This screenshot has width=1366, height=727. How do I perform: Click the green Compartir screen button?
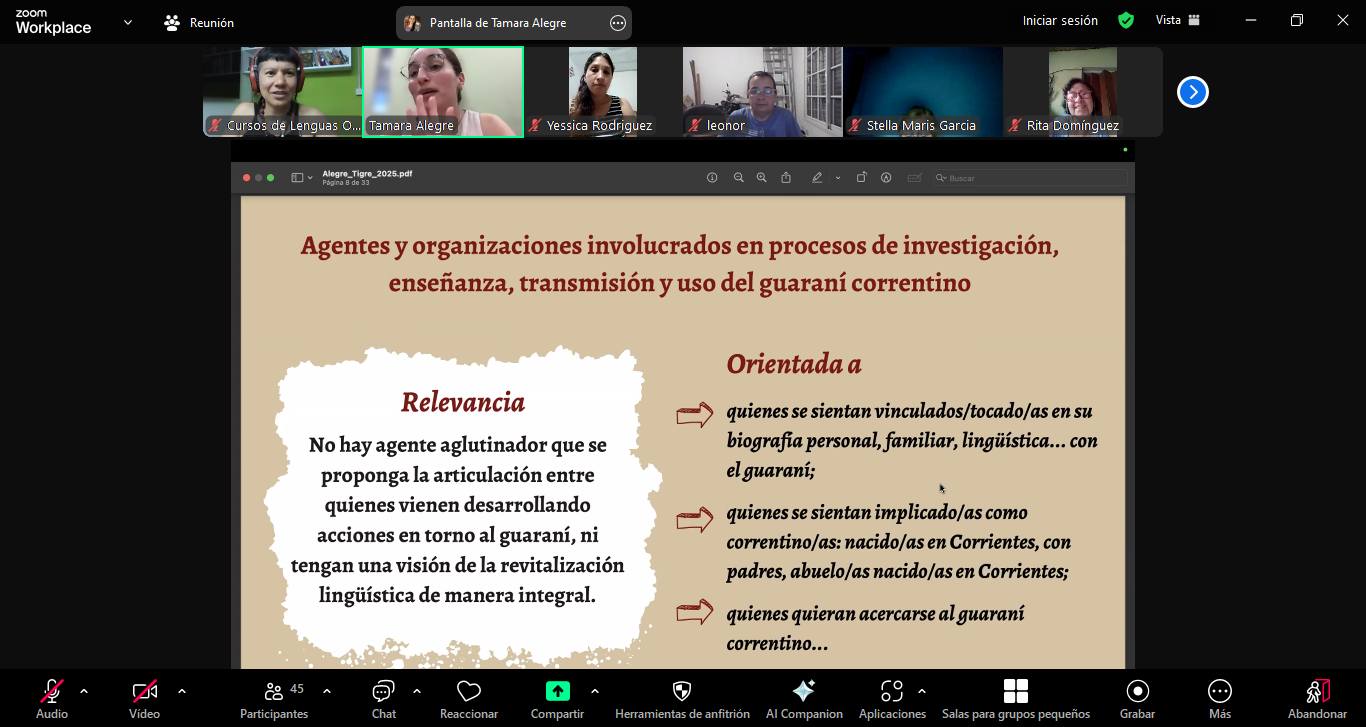[x=557, y=698]
